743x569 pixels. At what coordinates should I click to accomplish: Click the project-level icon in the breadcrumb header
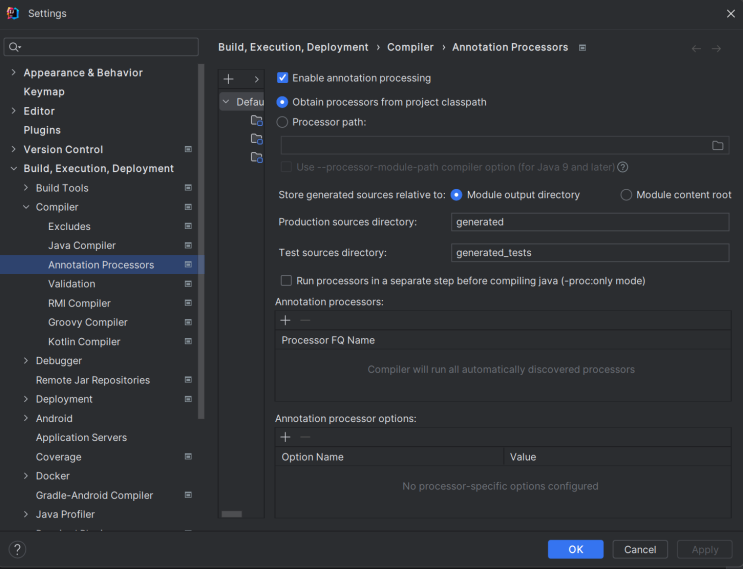(x=582, y=48)
